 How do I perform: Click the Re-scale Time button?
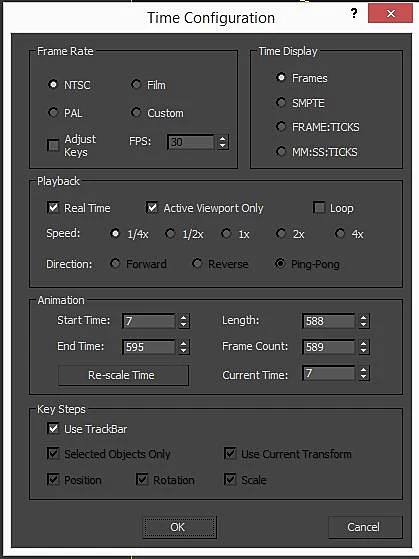point(123,375)
